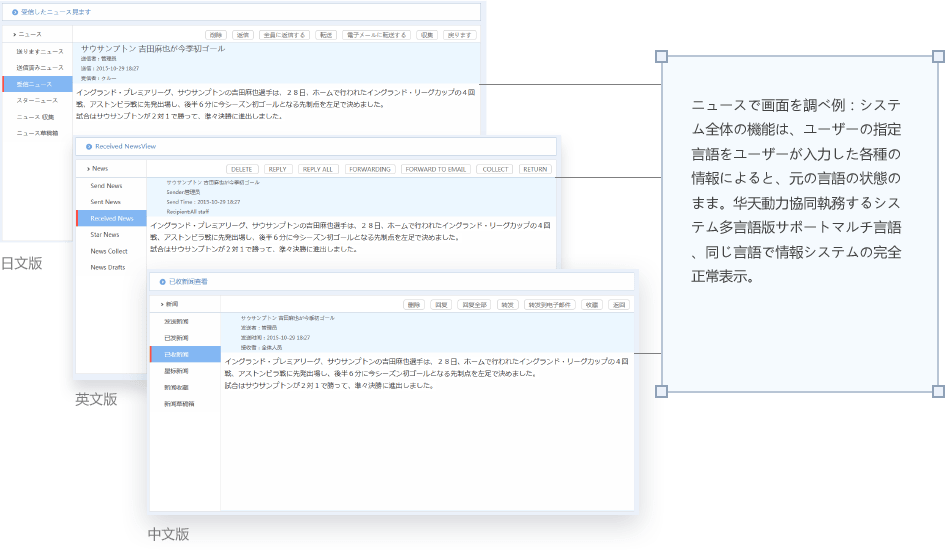The height and width of the screenshot is (550, 945).
Task: Click 電子メールに転送する button in Japanese window
Action: point(376,34)
